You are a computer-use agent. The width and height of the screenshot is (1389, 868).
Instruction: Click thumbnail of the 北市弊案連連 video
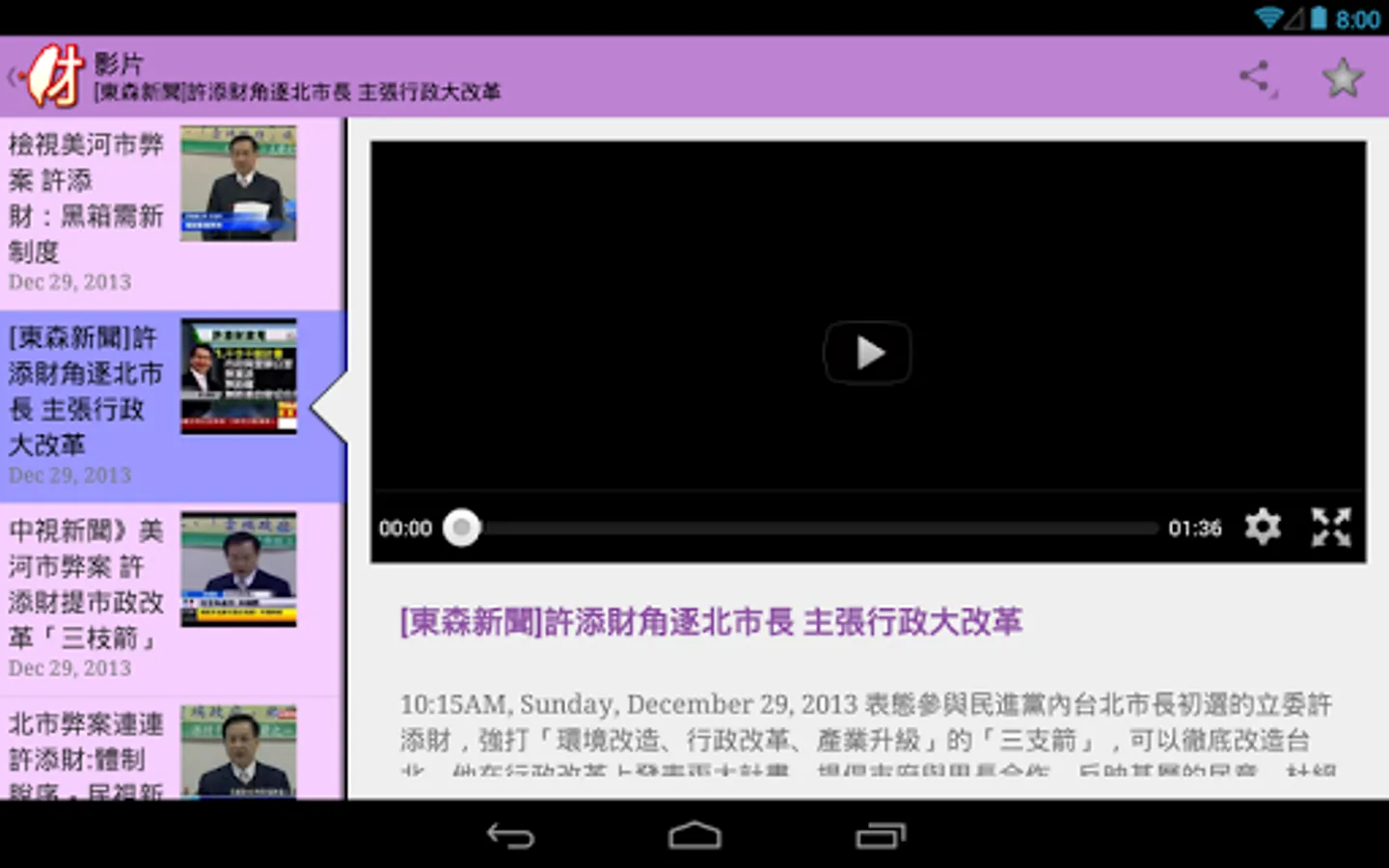(x=238, y=752)
